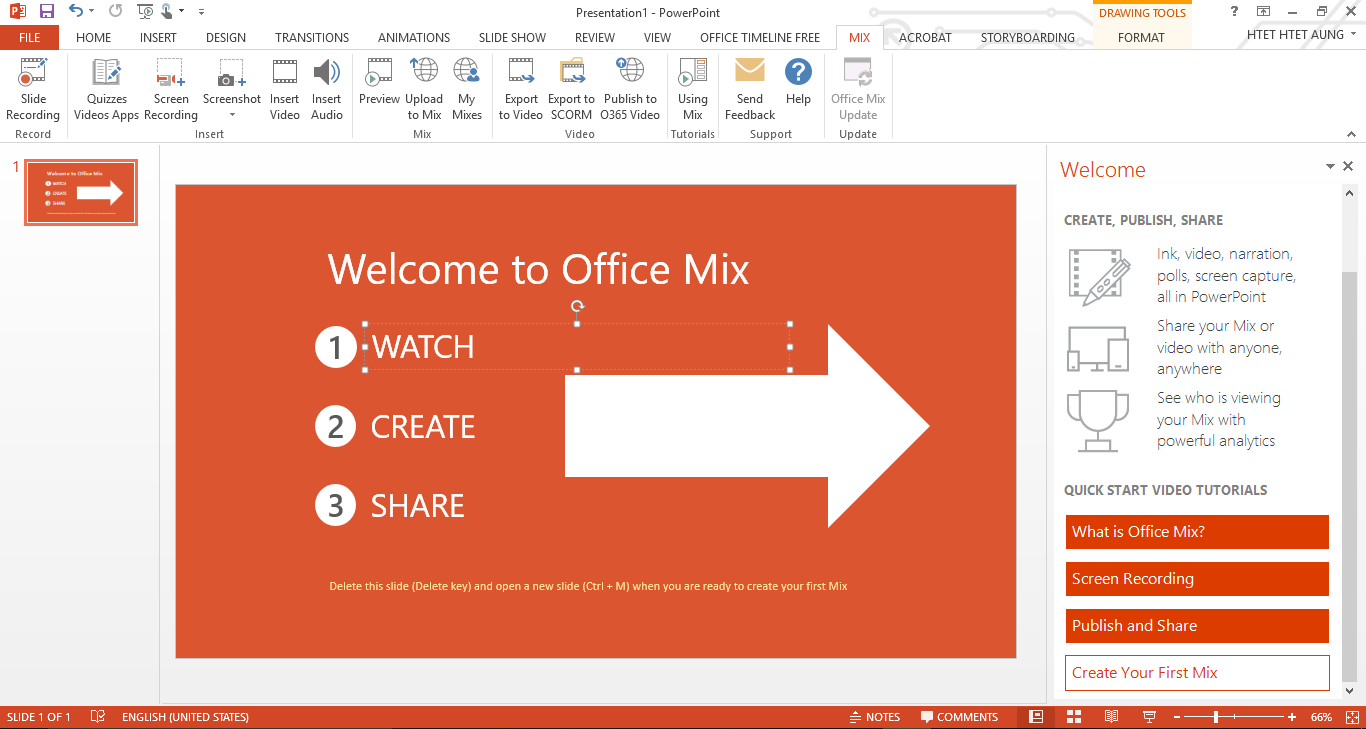The image size is (1366, 729).
Task: Open Drawing Tools FORMAT tab
Action: click(1141, 38)
